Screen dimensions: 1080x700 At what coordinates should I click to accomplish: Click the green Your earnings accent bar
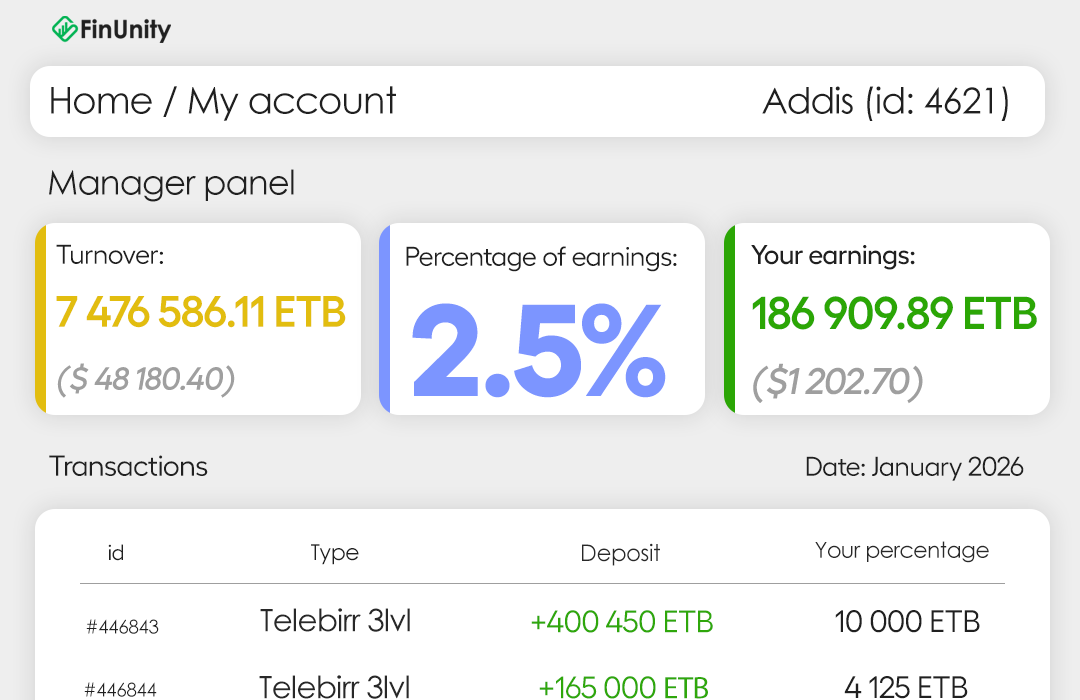729,319
